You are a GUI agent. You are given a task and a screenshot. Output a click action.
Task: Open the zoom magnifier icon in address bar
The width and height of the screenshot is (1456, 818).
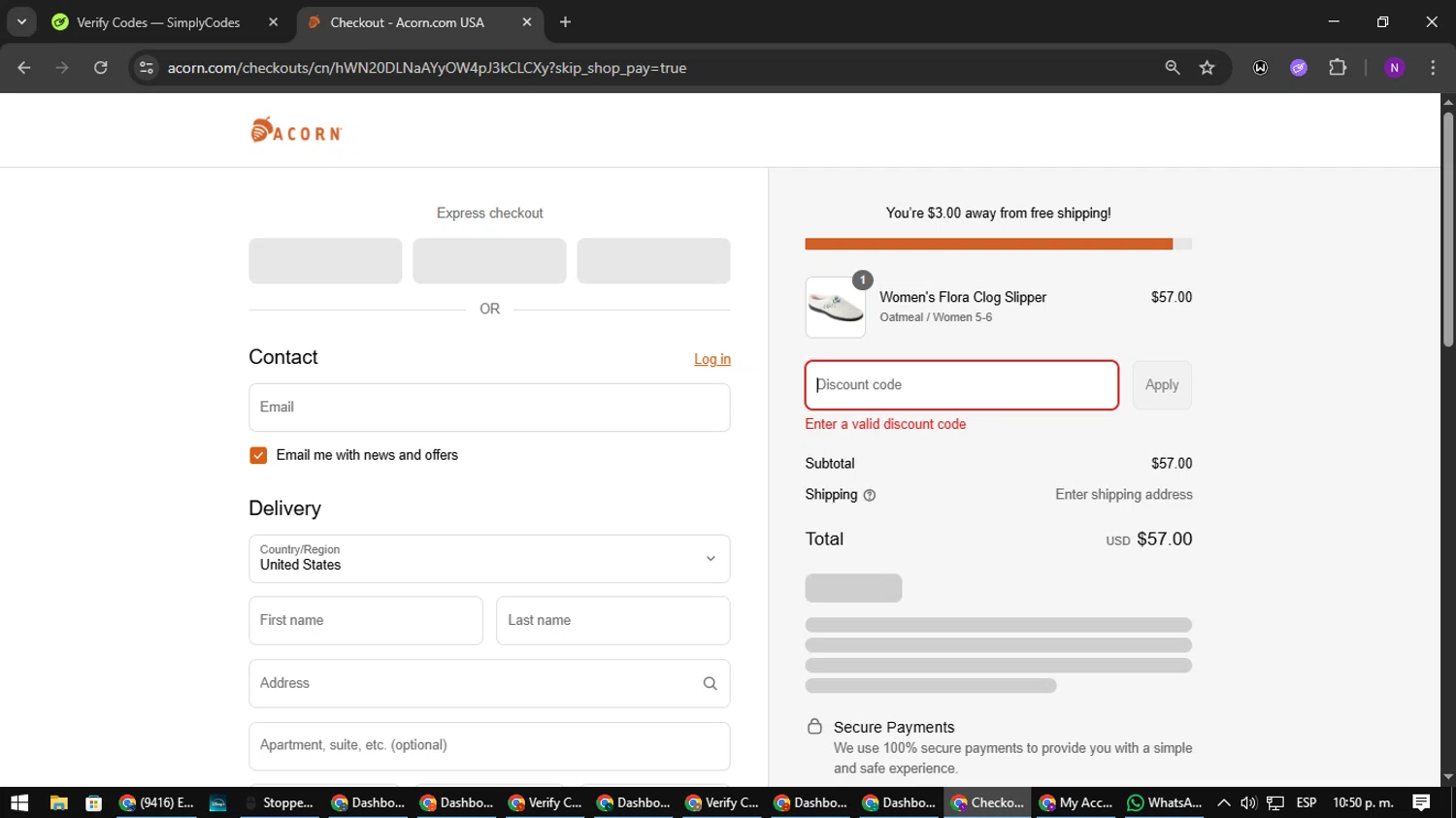[1173, 68]
